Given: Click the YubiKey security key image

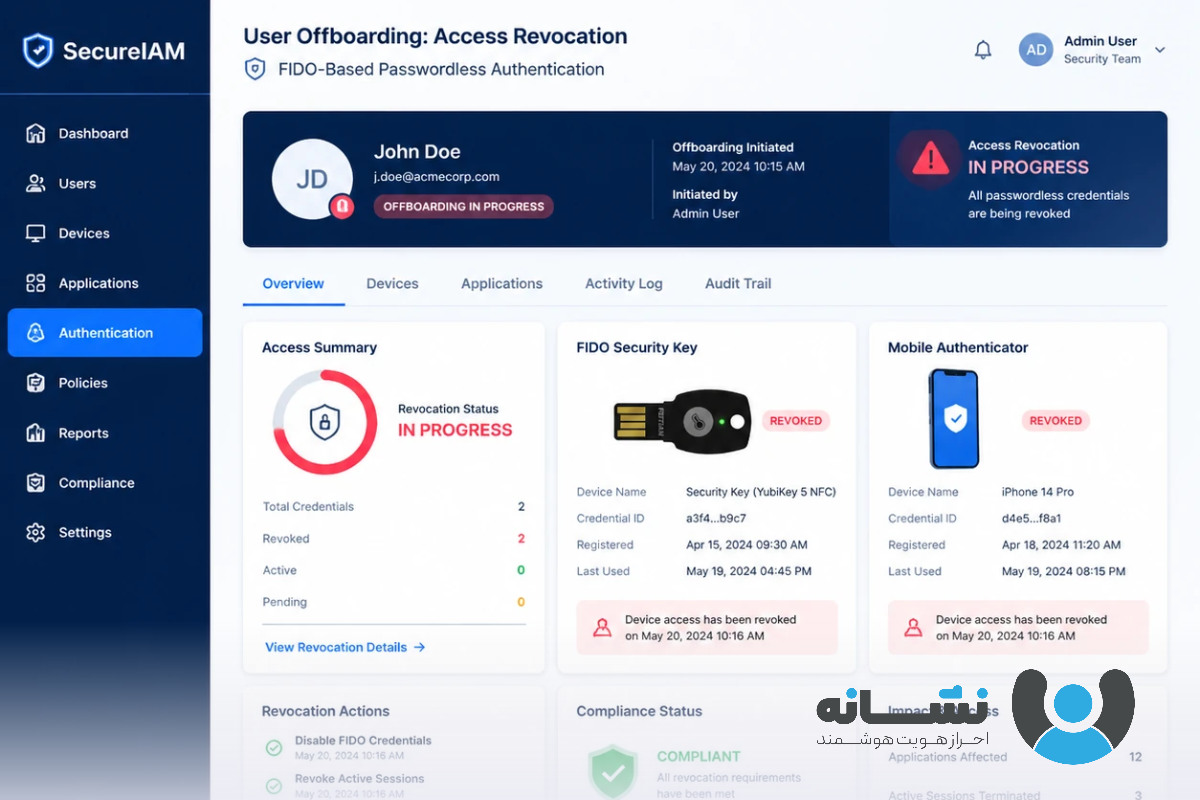Looking at the screenshot, I should click(682, 421).
